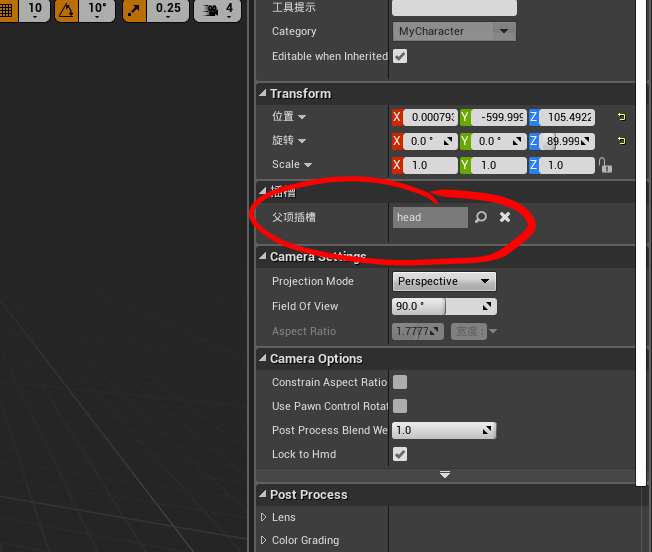
Task: Click the 工具提示 tooltip input field
Action: (454, 7)
